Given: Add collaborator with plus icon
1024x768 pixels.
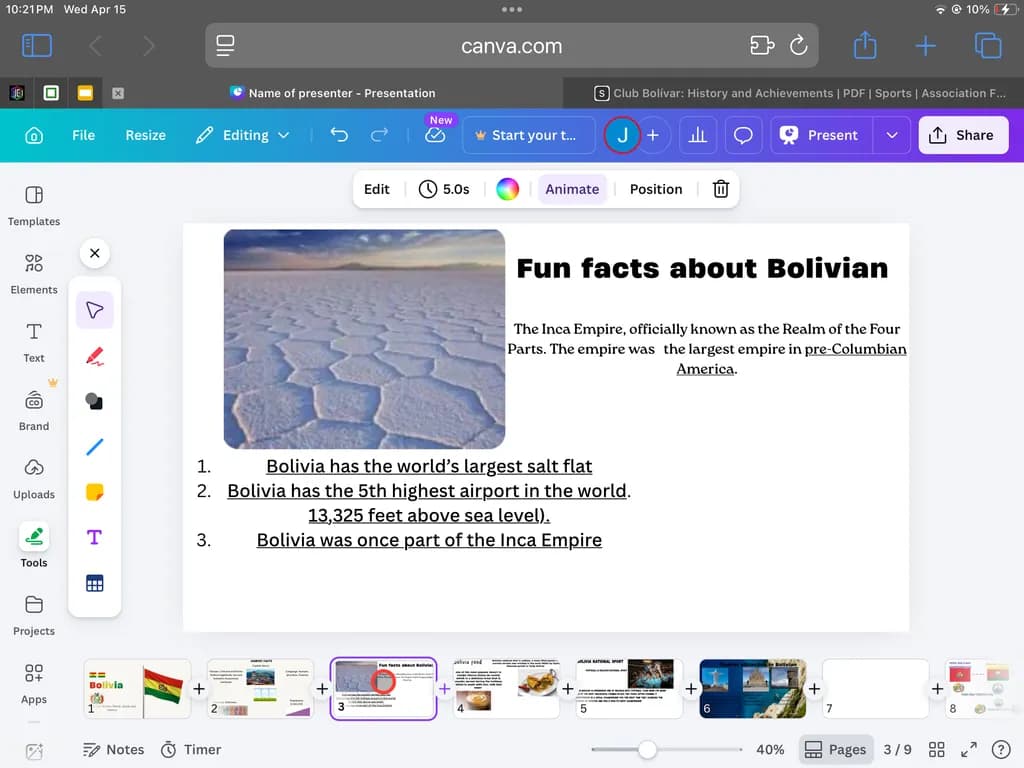Looking at the screenshot, I should [653, 135].
